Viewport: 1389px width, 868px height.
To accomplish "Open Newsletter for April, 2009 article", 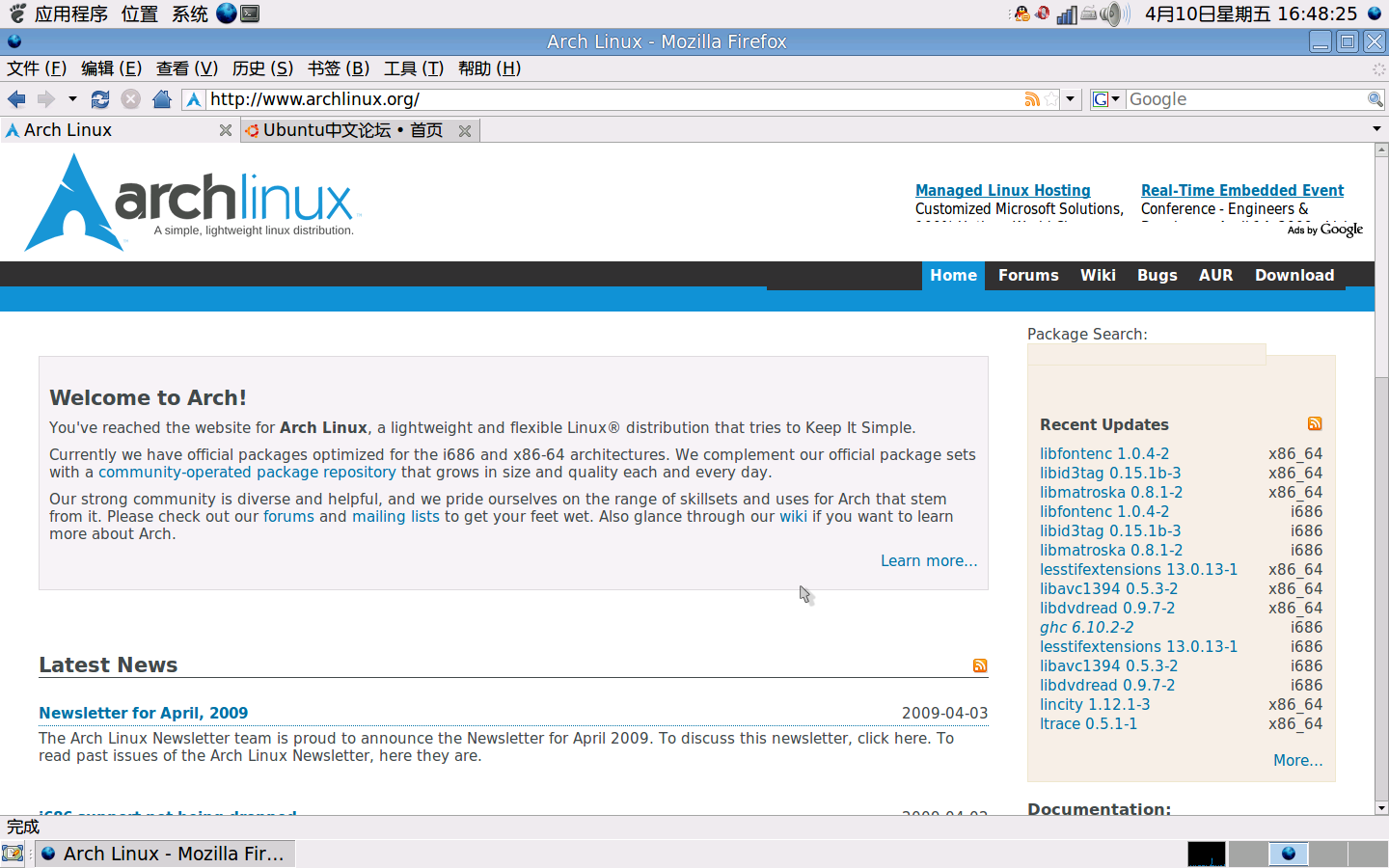I will tap(144, 713).
